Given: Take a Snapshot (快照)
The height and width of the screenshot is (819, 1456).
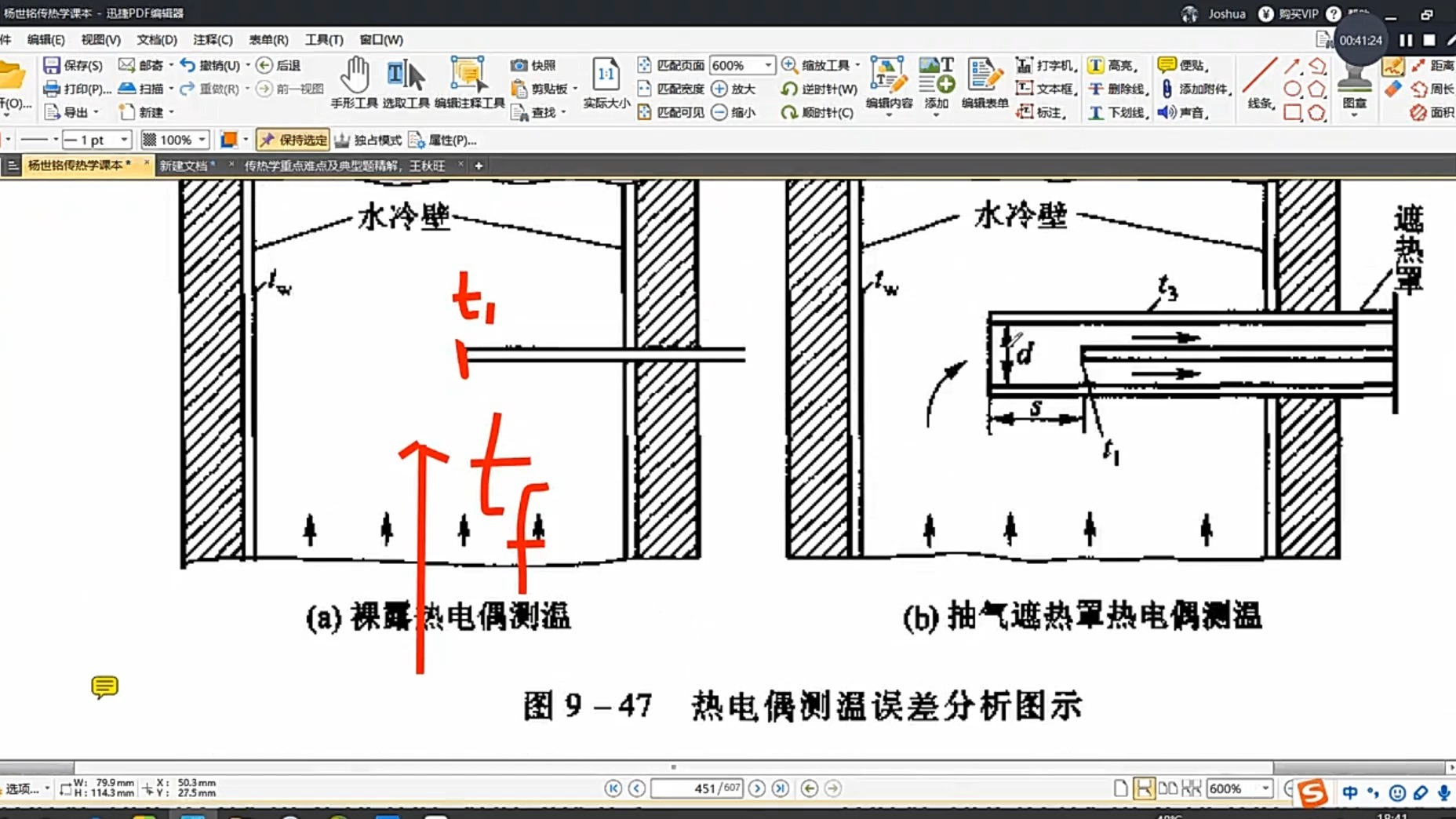Looking at the screenshot, I should click(x=533, y=66).
